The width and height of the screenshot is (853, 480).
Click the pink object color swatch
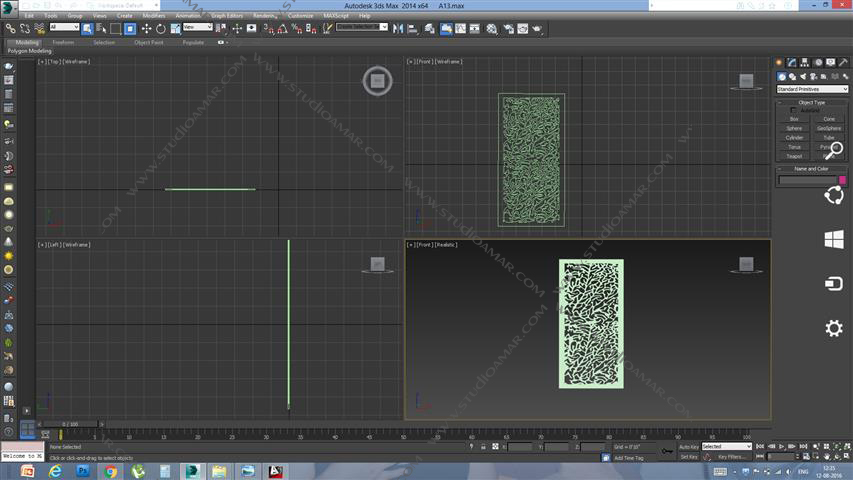click(843, 180)
